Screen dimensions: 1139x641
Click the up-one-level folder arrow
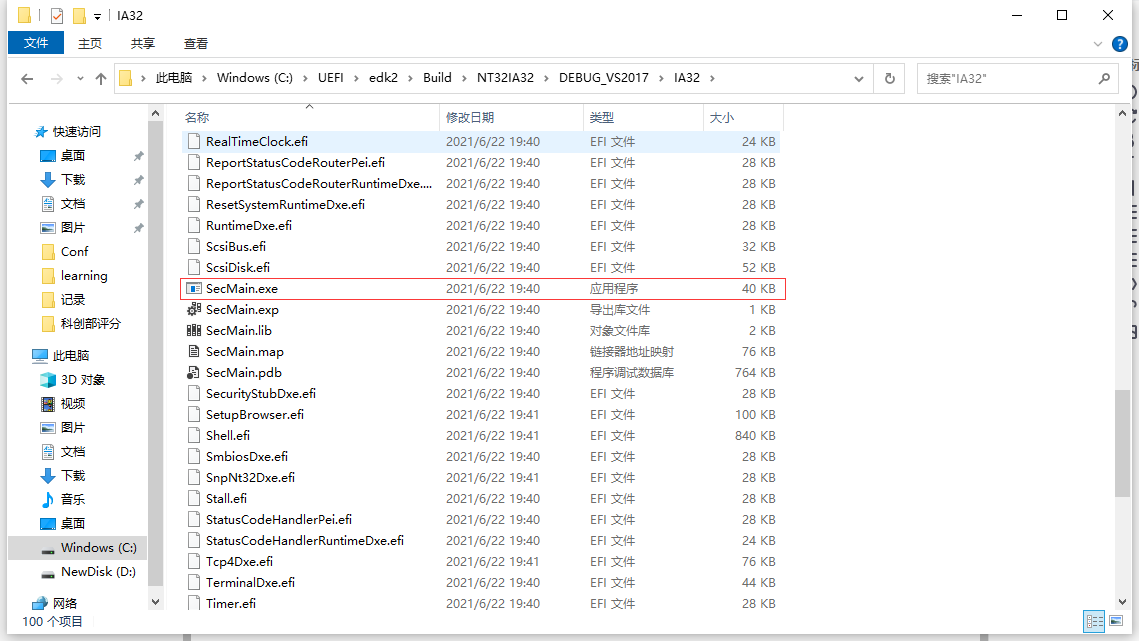100,78
